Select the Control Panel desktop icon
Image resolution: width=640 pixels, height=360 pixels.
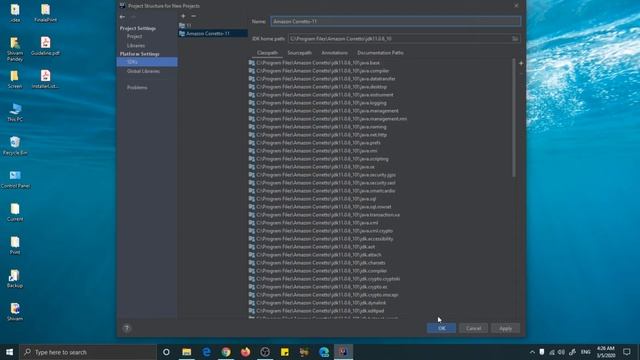15,179
